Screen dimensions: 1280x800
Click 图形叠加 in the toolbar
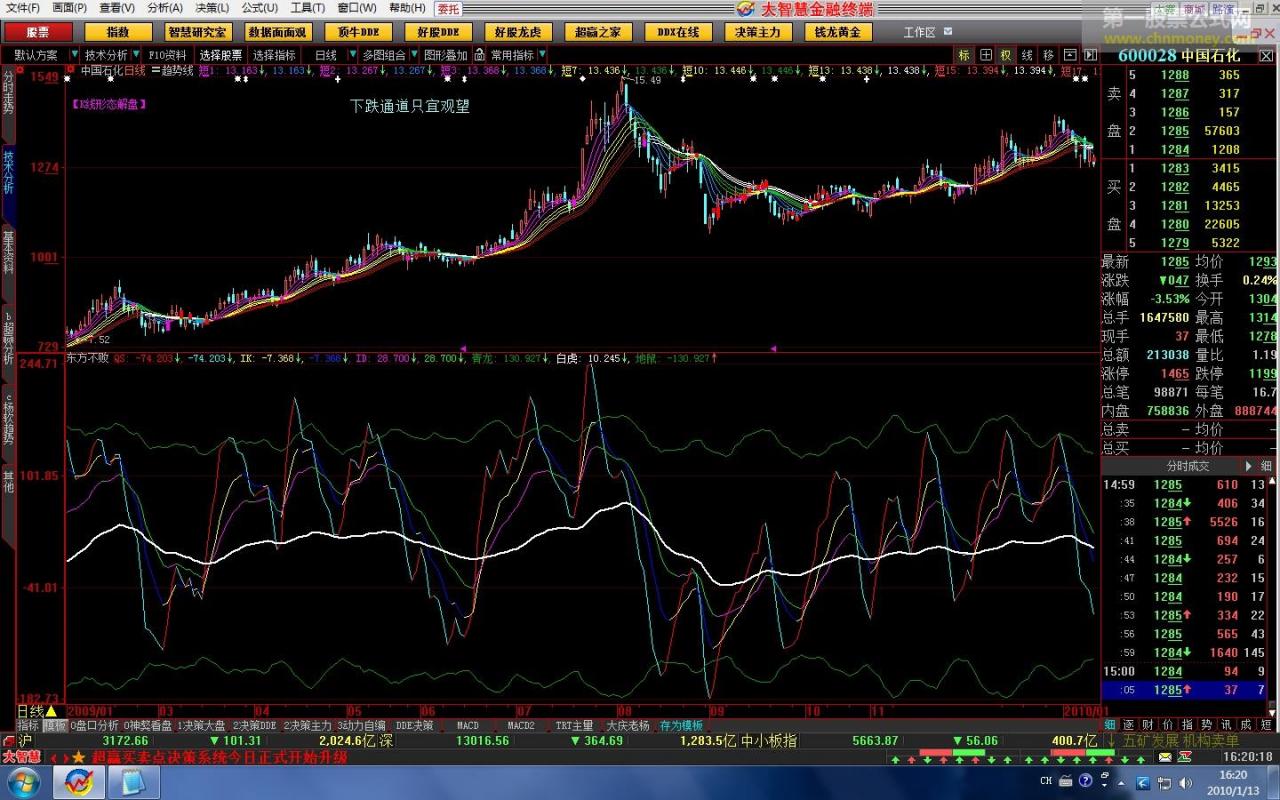coord(446,55)
